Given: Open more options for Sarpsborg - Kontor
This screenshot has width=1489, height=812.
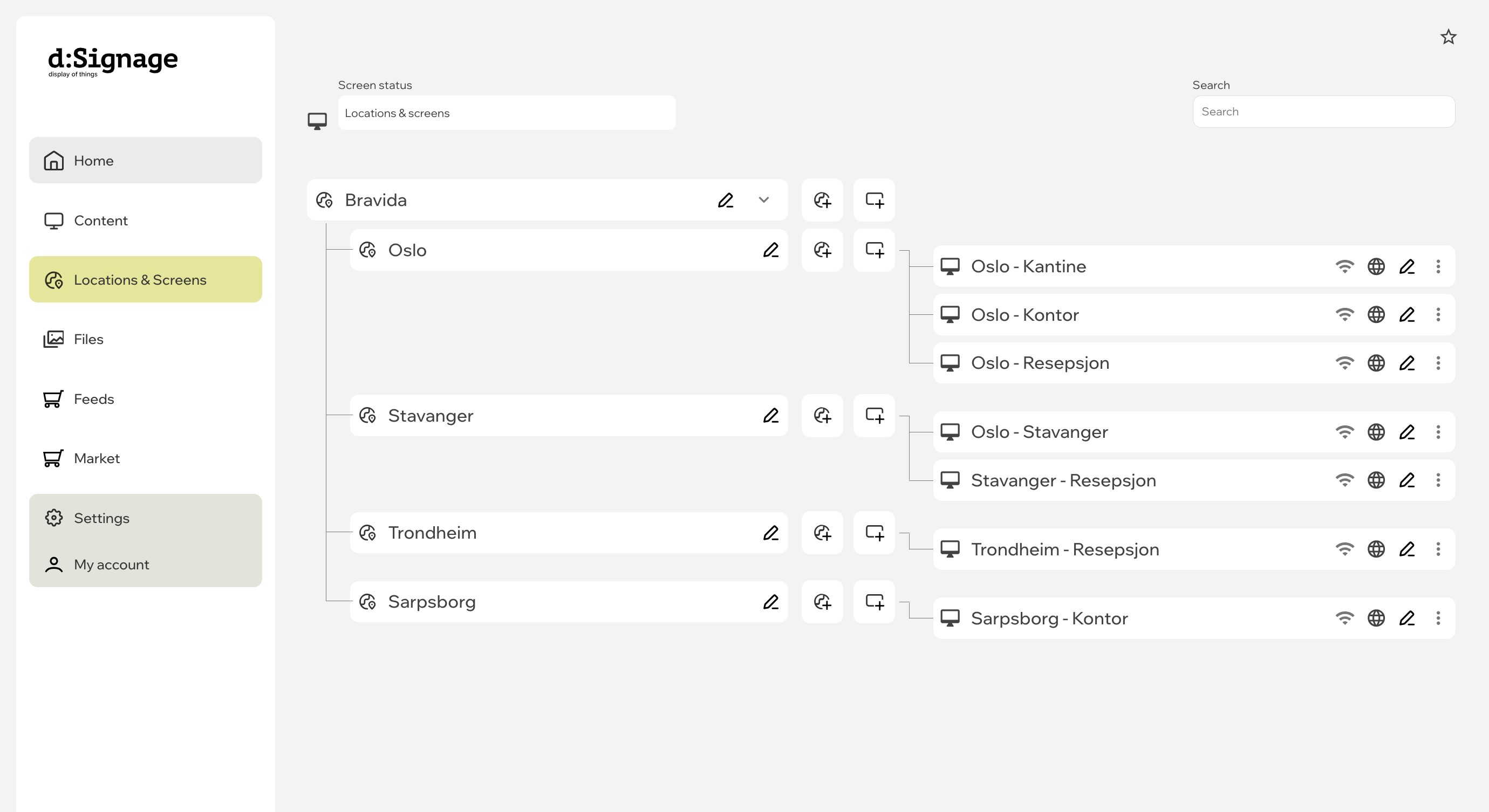Looking at the screenshot, I should click(x=1438, y=618).
